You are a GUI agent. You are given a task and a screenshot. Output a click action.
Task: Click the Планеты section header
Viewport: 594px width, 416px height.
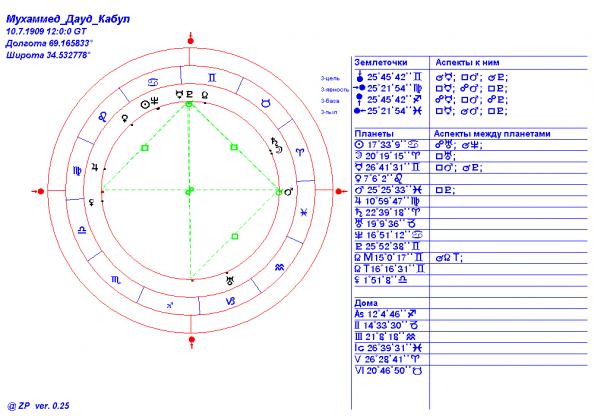(374, 134)
